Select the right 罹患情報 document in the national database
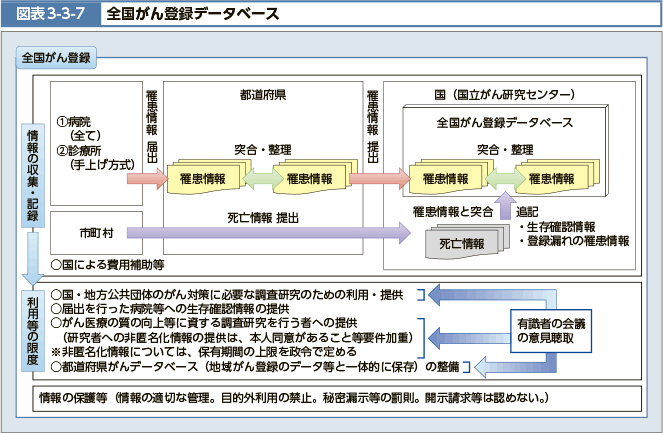 (x=553, y=179)
